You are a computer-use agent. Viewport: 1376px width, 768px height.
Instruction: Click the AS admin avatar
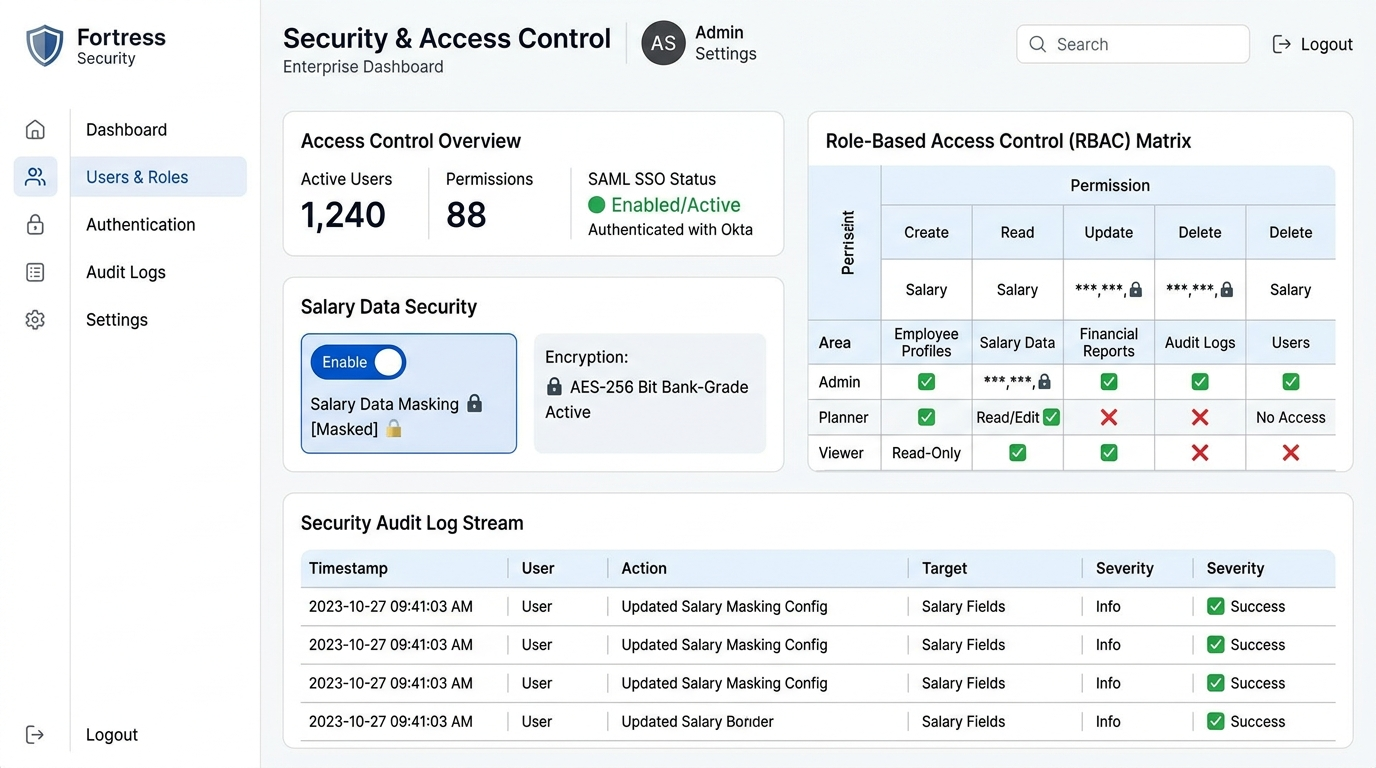663,43
